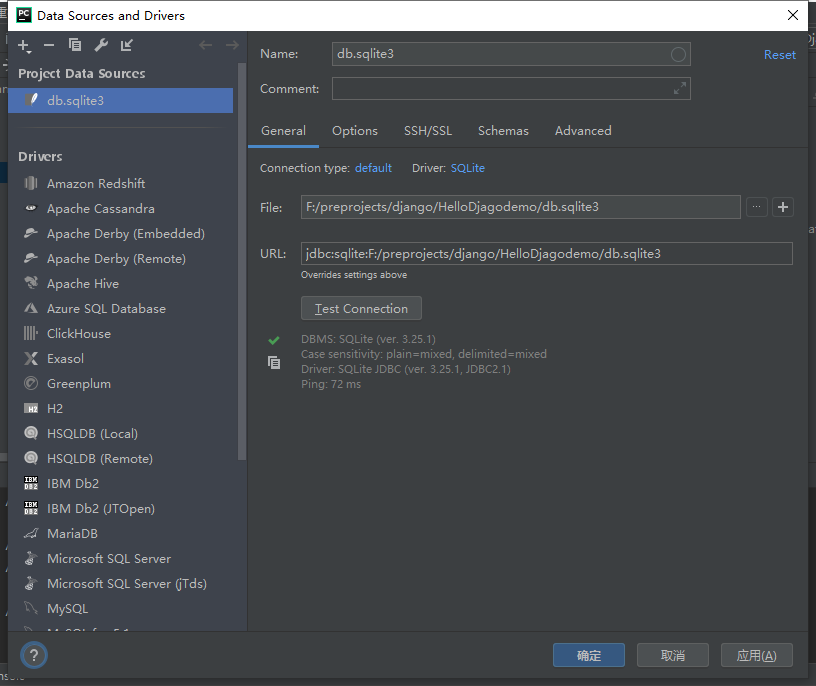
Task: Select IBM Db2 (JTOpen) driver
Action: (x=120, y=509)
